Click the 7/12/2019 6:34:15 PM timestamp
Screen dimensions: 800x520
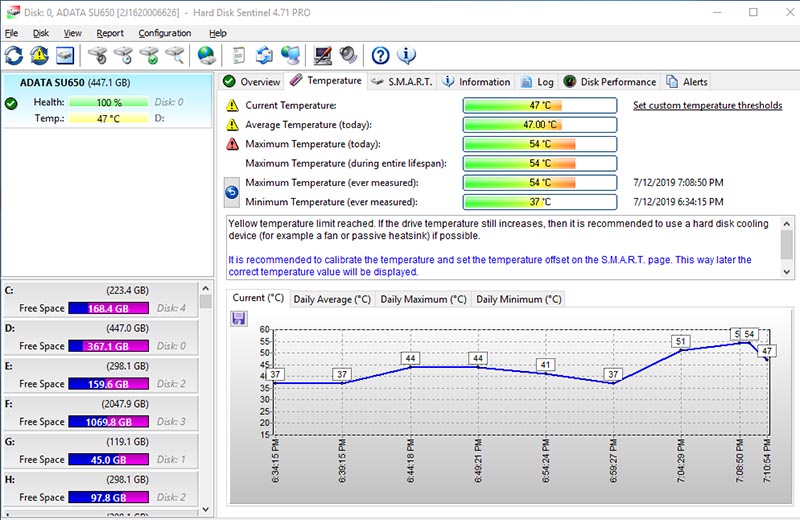[678, 202]
